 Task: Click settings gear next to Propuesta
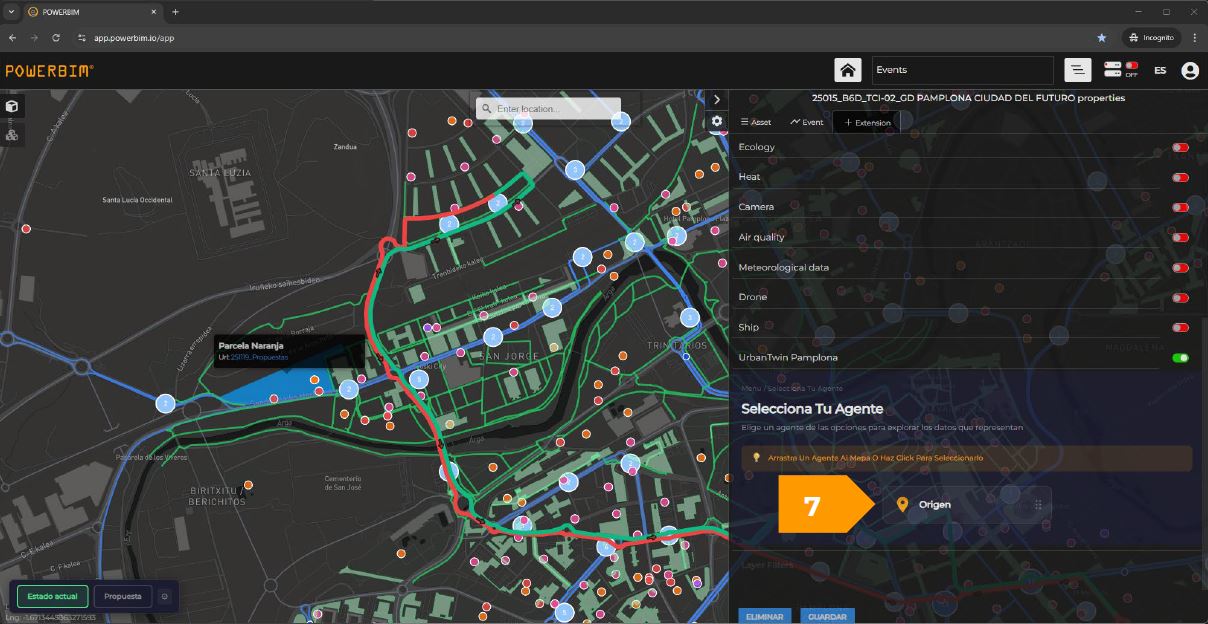[x=165, y=596]
